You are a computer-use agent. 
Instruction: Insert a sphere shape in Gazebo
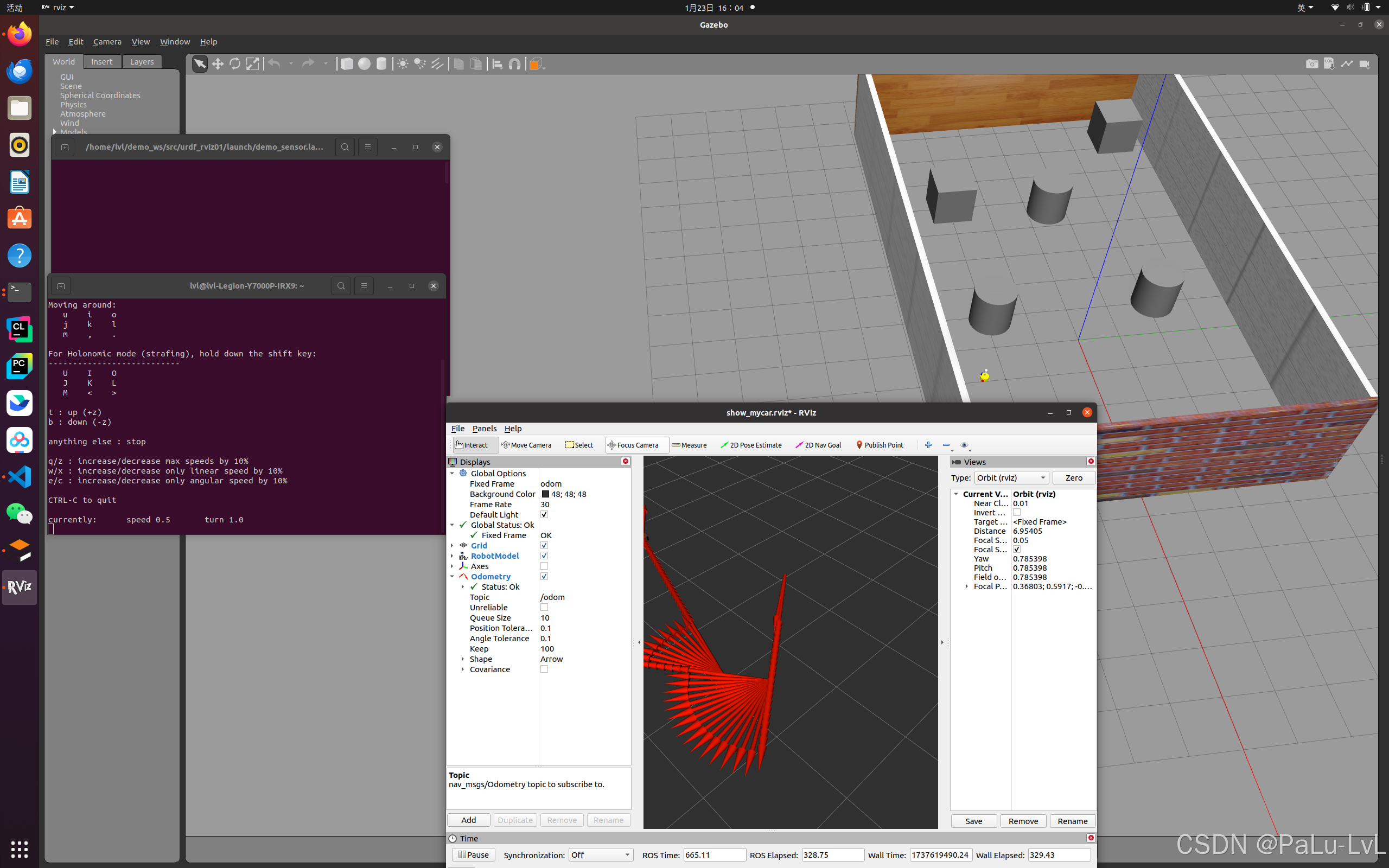point(364,63)
